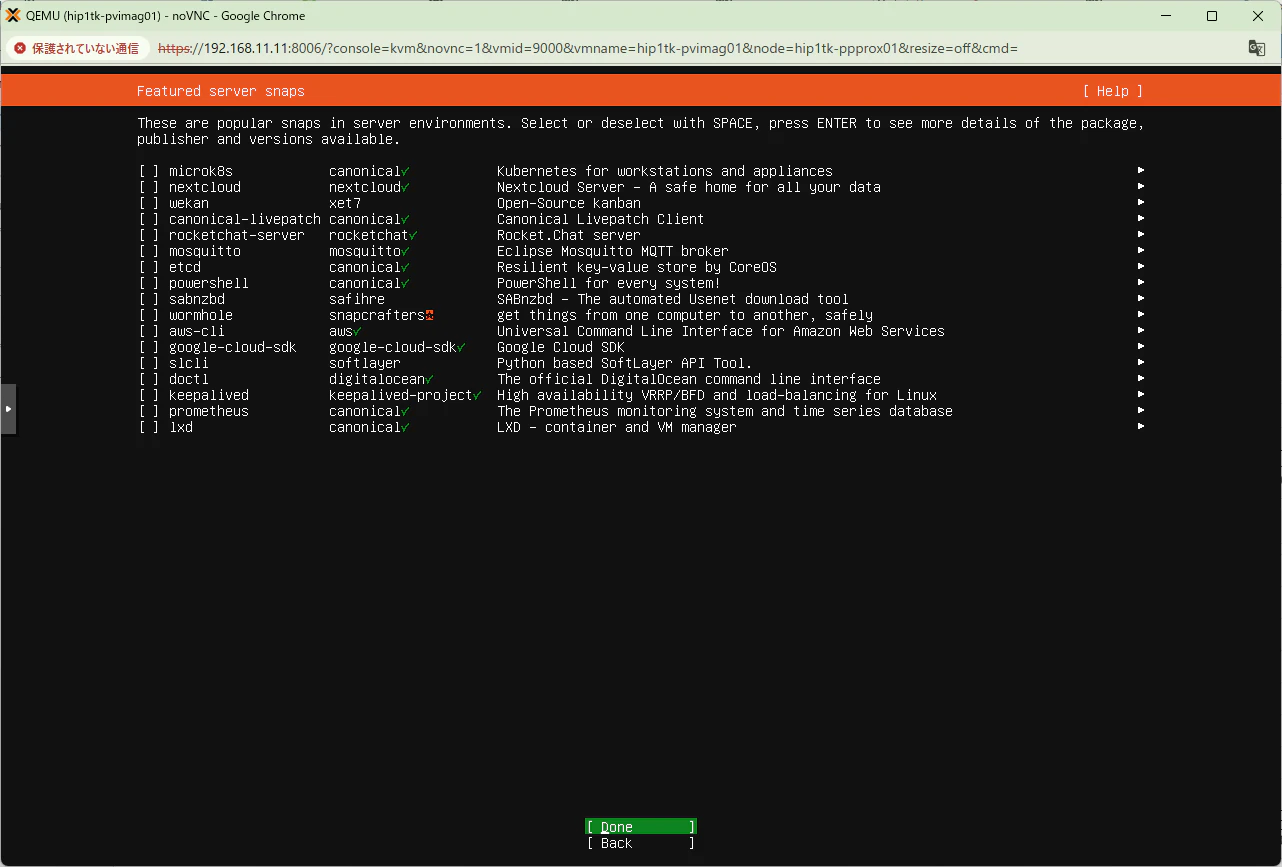Click the 'softlayer' publisher name

tap(365, 363)
